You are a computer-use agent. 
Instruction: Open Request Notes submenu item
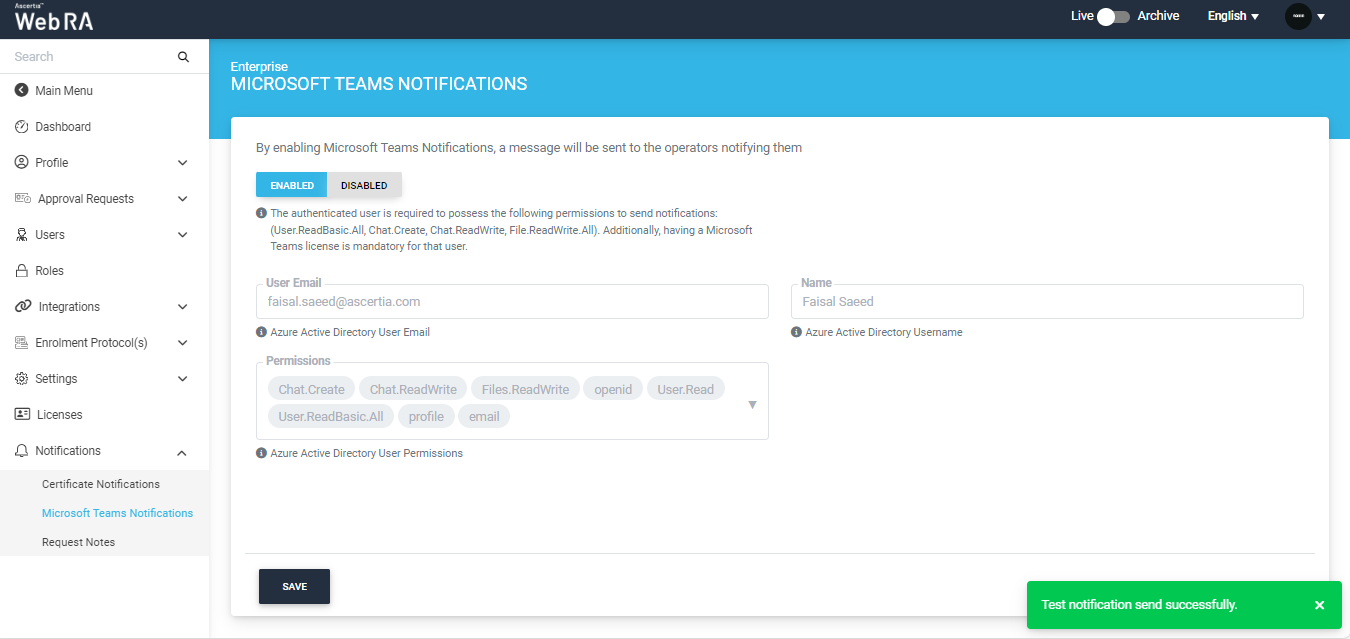(78, 542)
